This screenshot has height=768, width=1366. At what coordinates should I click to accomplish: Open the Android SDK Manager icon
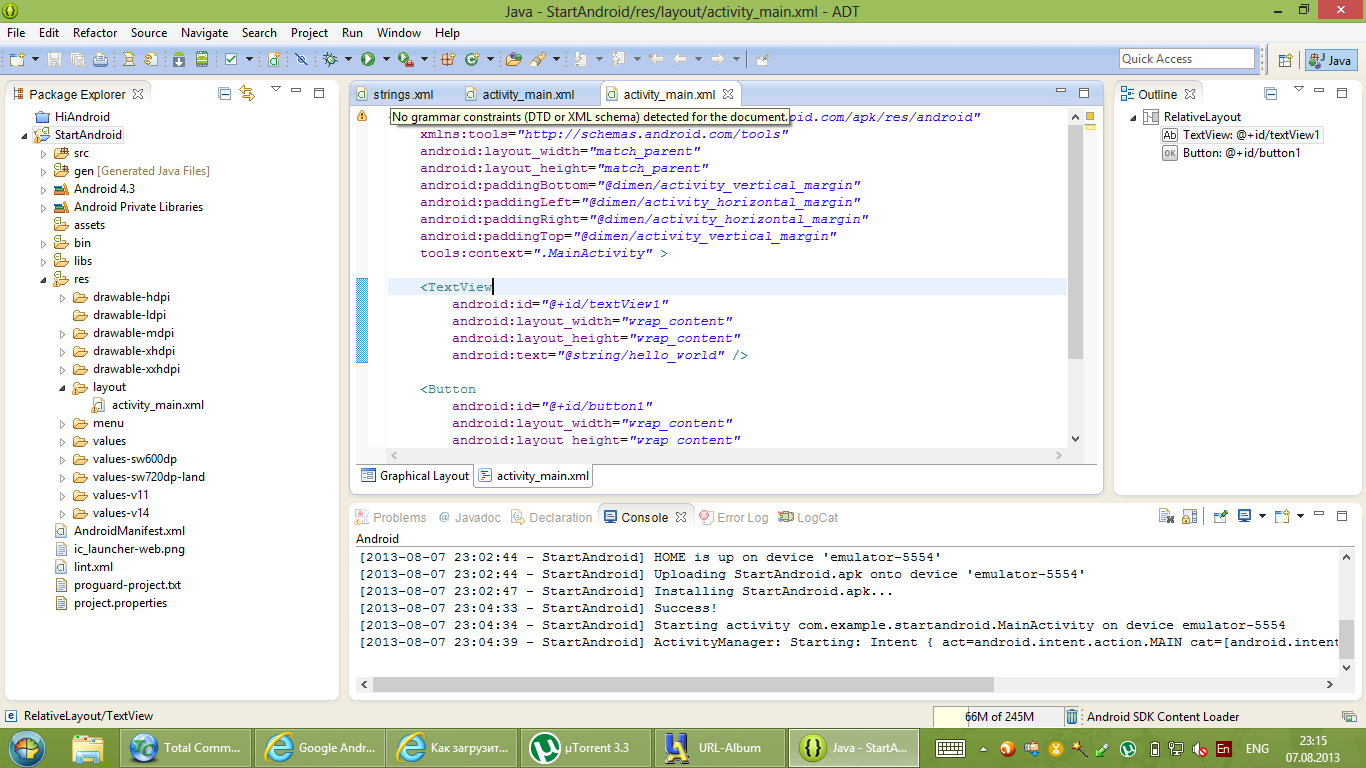[179, 59]
